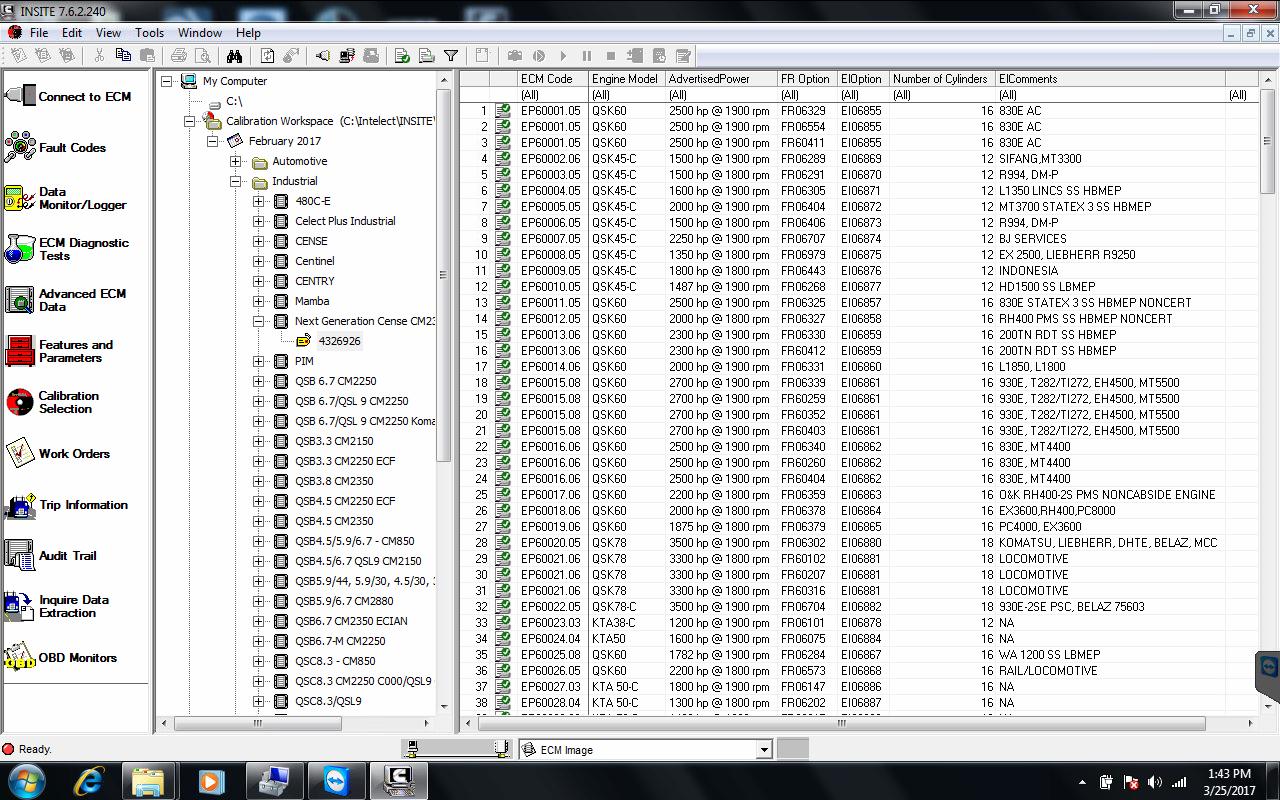Select the C:\ drive item
The height and width of the screenshot is (800, 1280).
(x=234, y=101)
